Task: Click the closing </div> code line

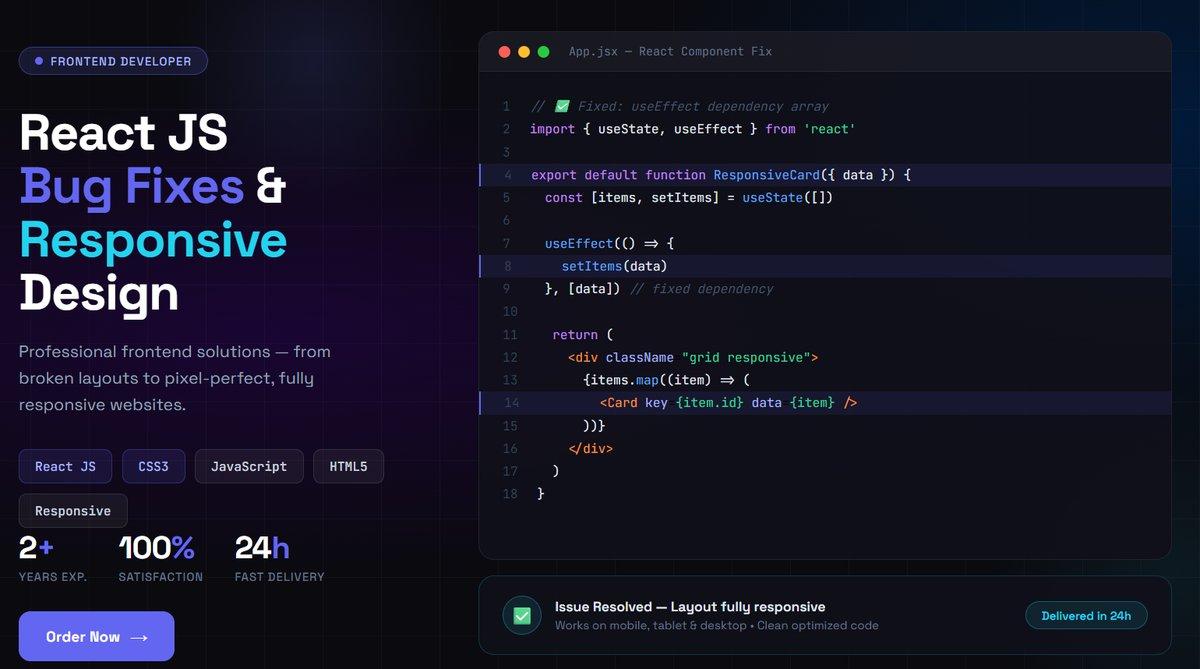Action: tap(590, 449)
